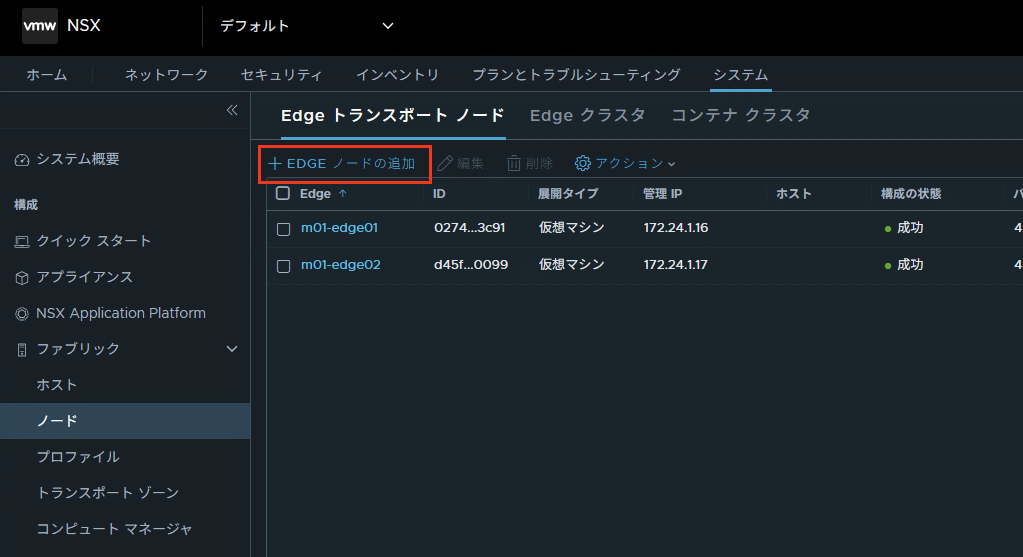
Task: Click the 編集 button
Action: click(461, 163)
